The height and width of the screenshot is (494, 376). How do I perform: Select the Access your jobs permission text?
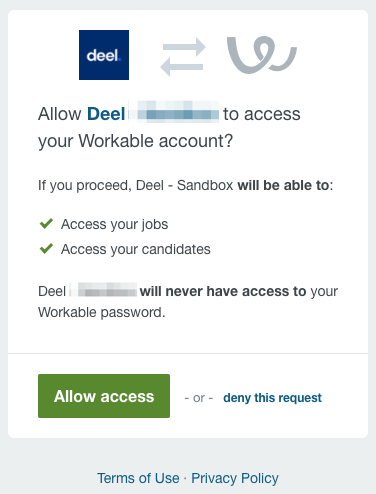coord(114,224)
